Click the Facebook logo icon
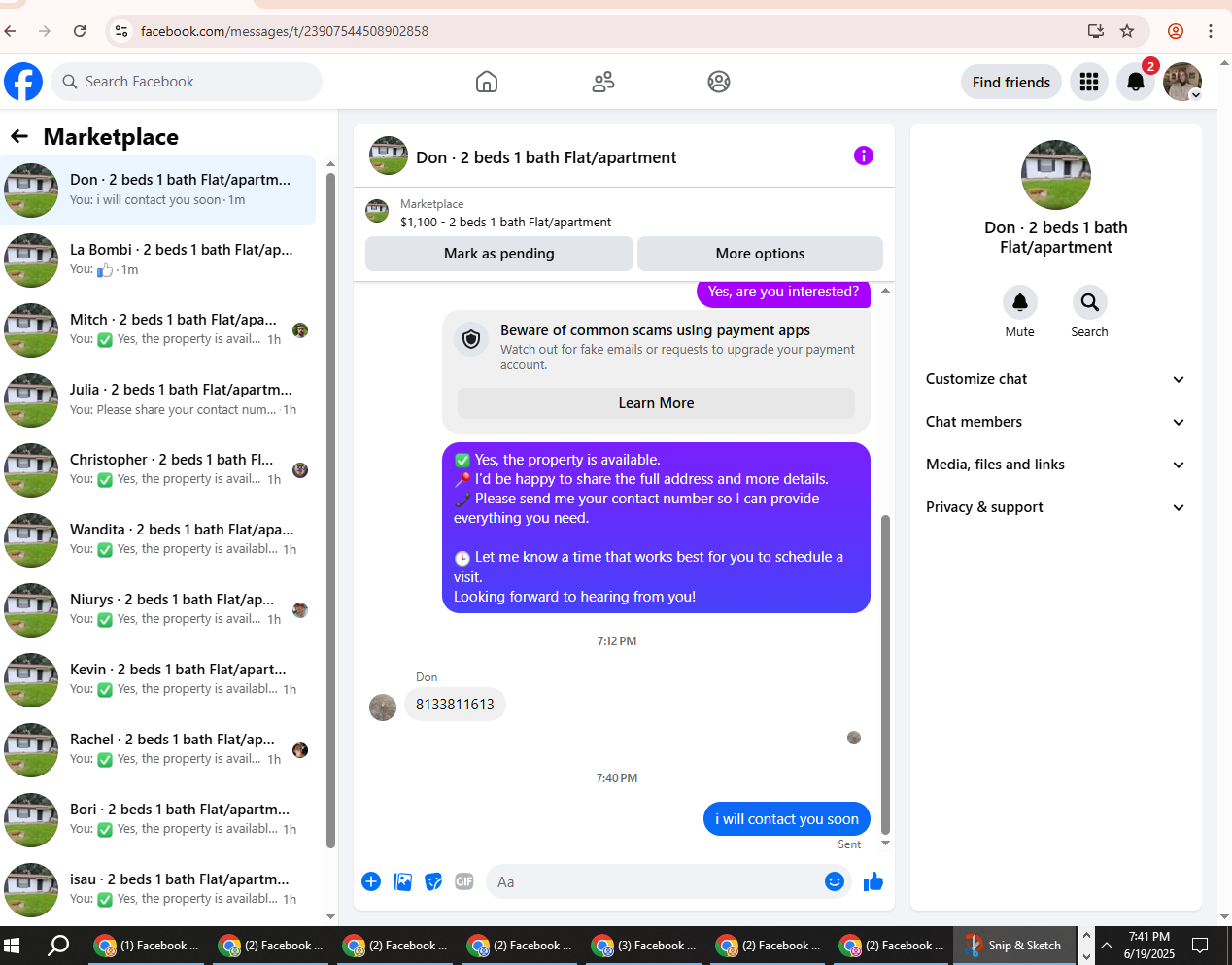Screen dimensions: 1232x965 coord(23,82)
